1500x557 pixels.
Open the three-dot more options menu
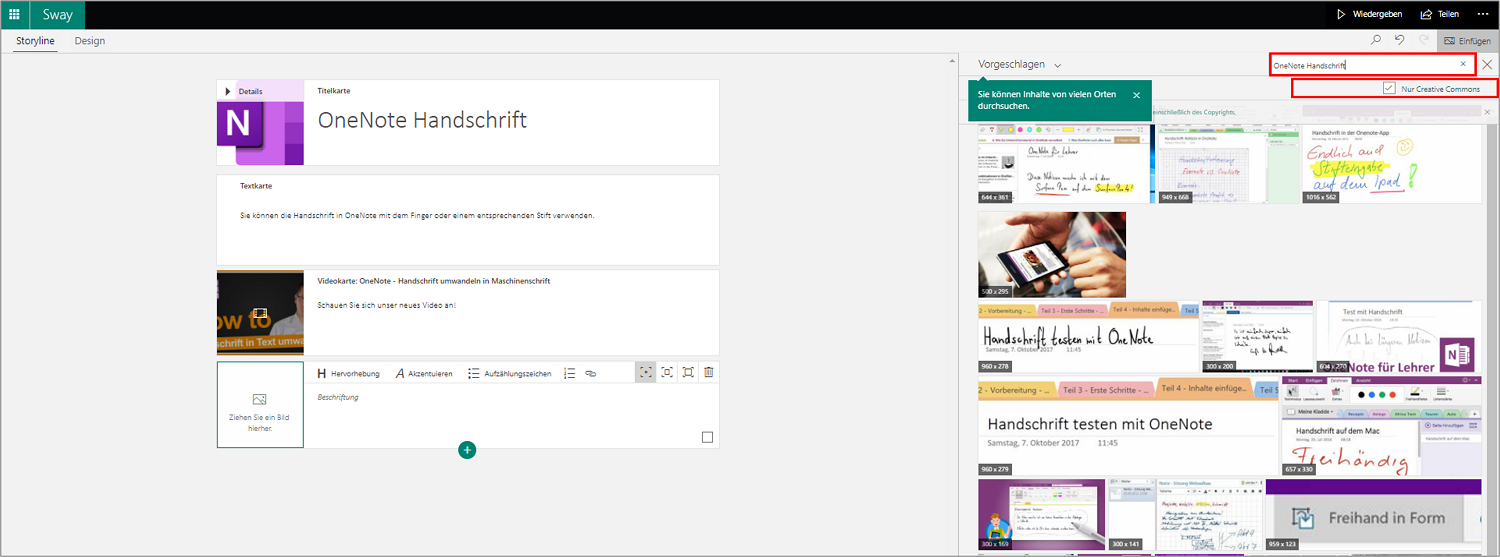[x=1482, y=14]
